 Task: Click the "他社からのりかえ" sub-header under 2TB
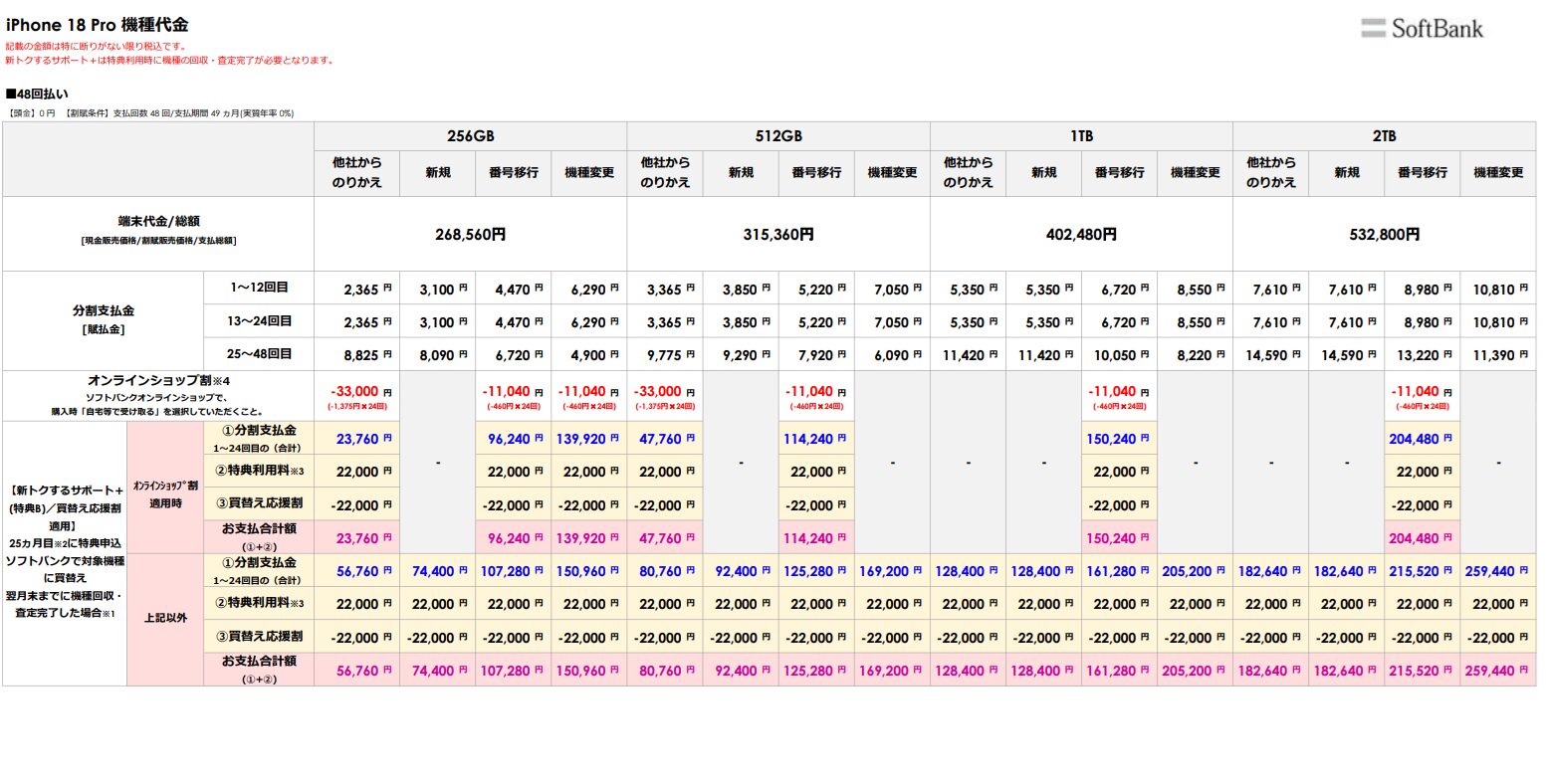tap(1271, 173)
